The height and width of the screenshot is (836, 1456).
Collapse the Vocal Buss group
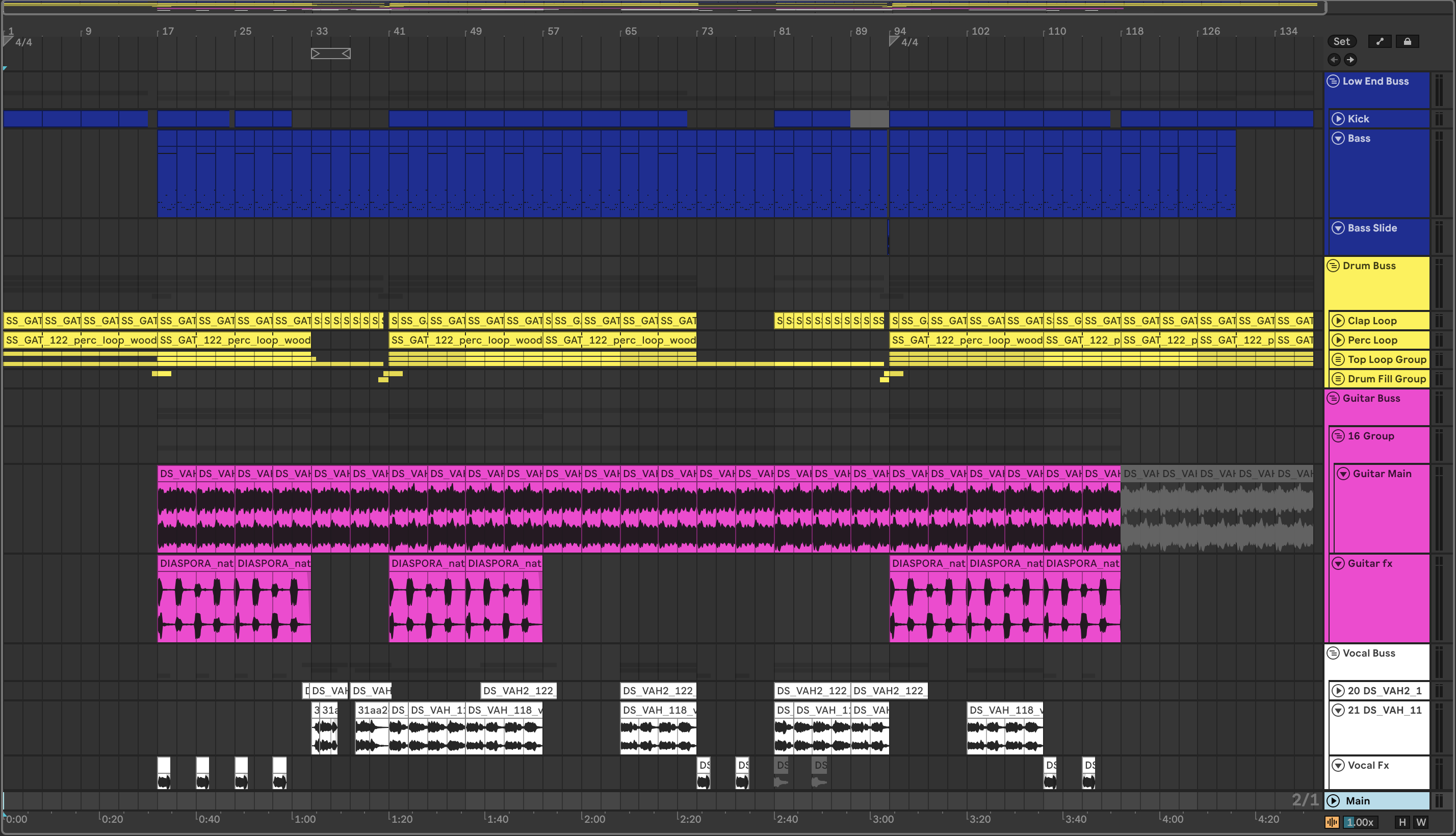coord(1333,654)
